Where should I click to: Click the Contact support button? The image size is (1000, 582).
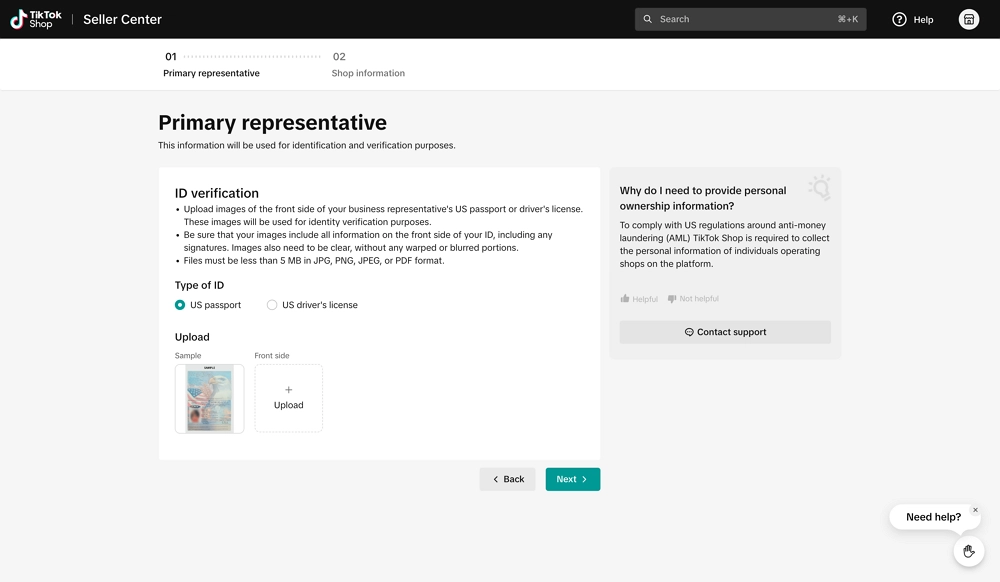(724, 331)
